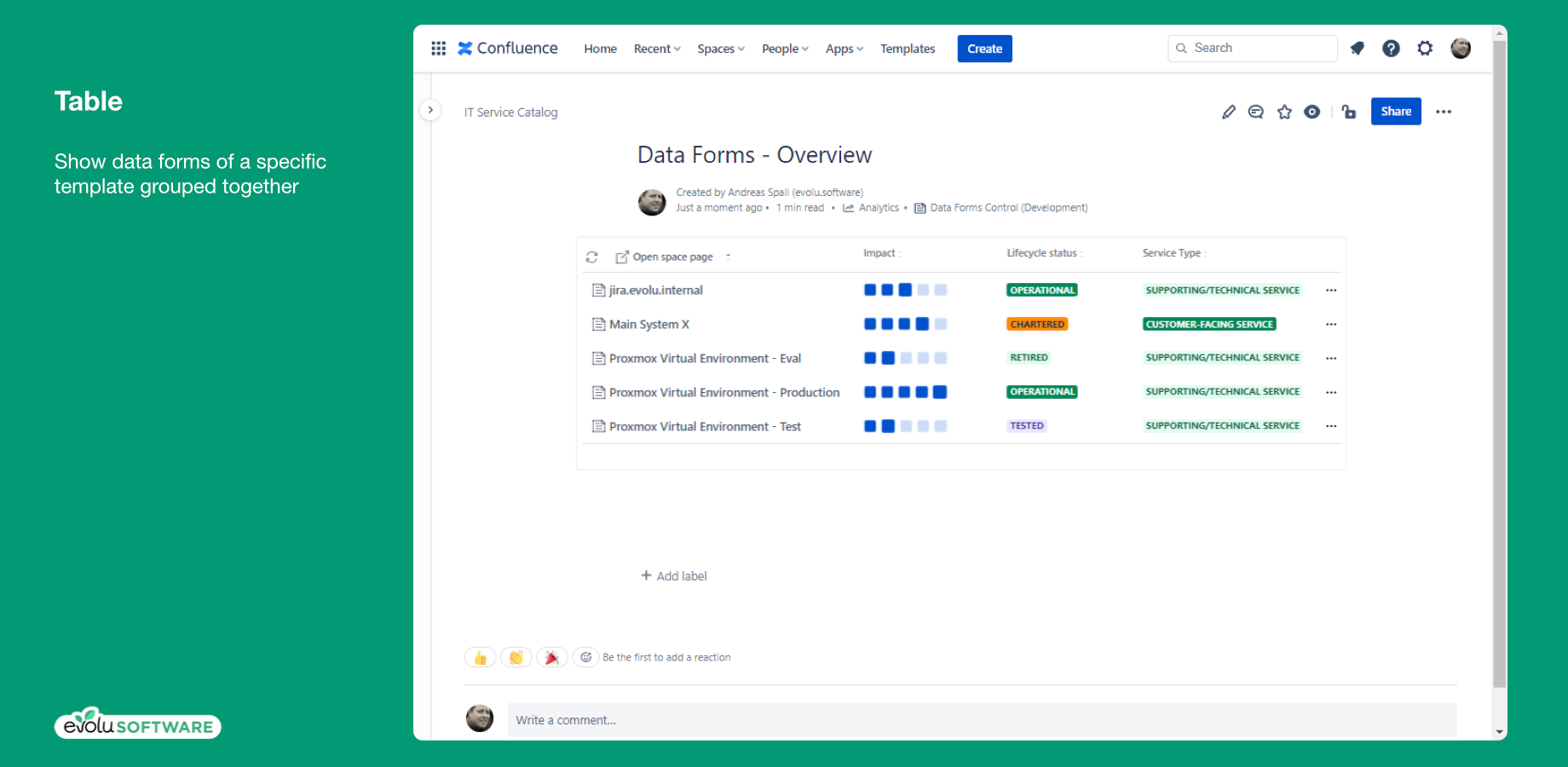This screenshot has width=1568, height=767.
Task: Open notifications bell icon
Action: click(1358, 49)
